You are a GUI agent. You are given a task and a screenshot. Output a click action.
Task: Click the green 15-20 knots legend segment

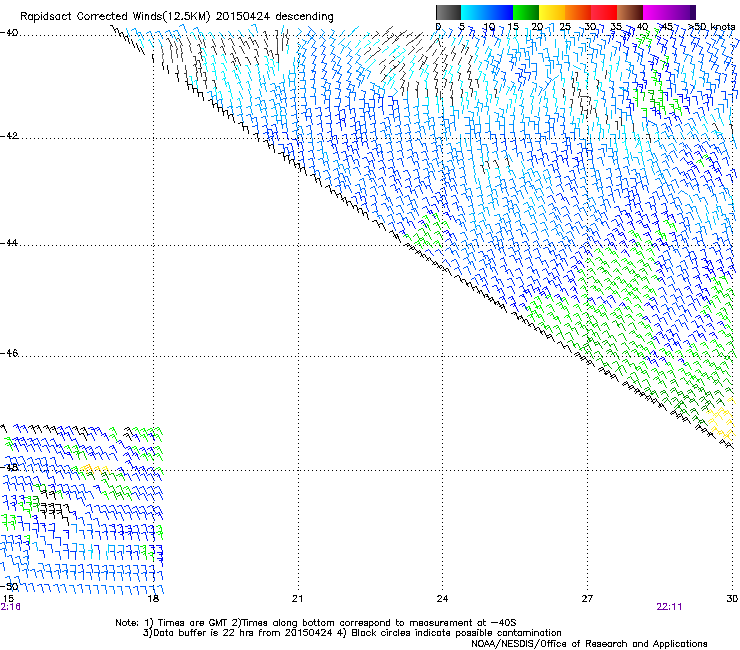pos(526,12)
